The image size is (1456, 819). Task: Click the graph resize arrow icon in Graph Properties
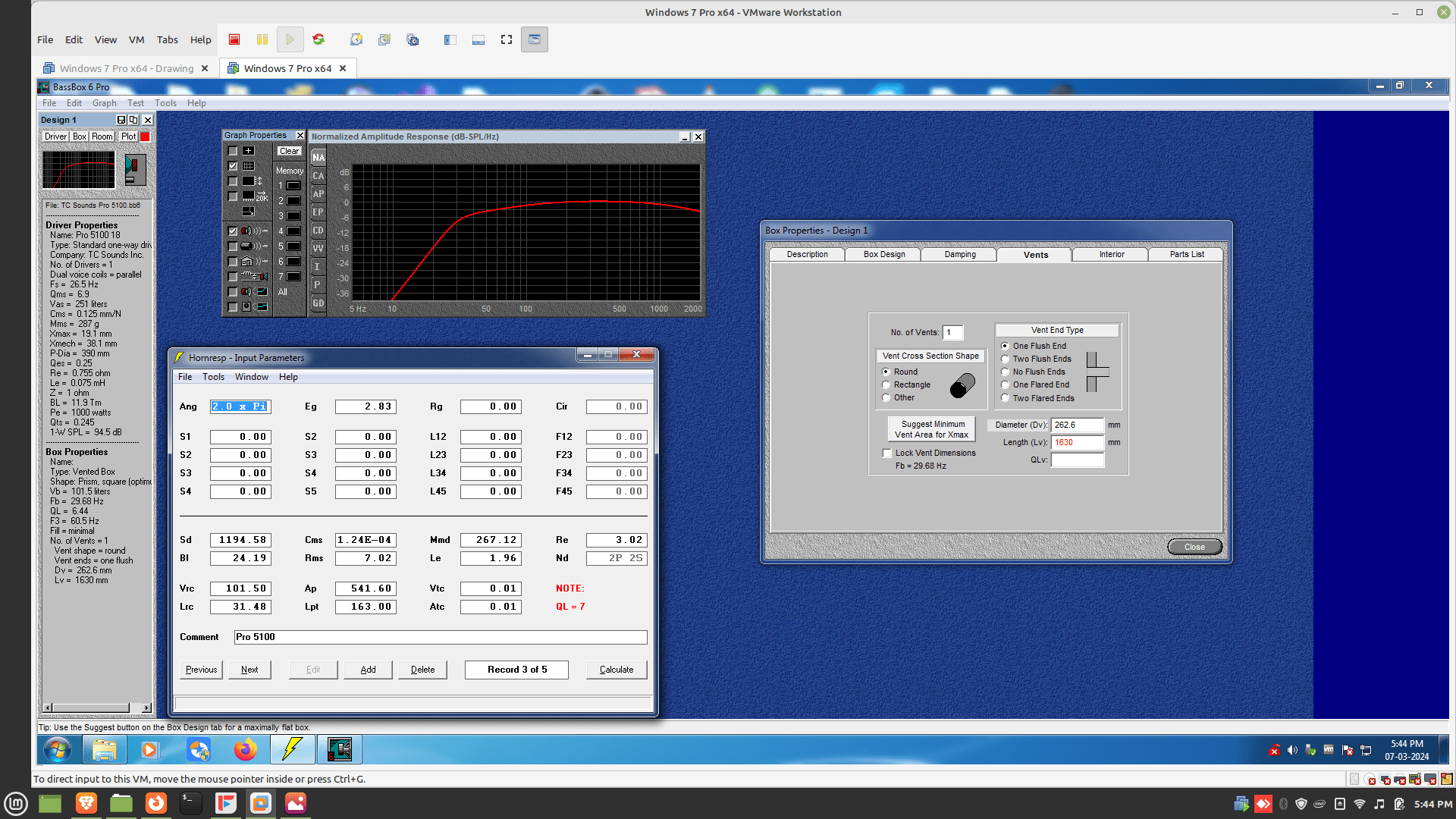tap(248, 211)
